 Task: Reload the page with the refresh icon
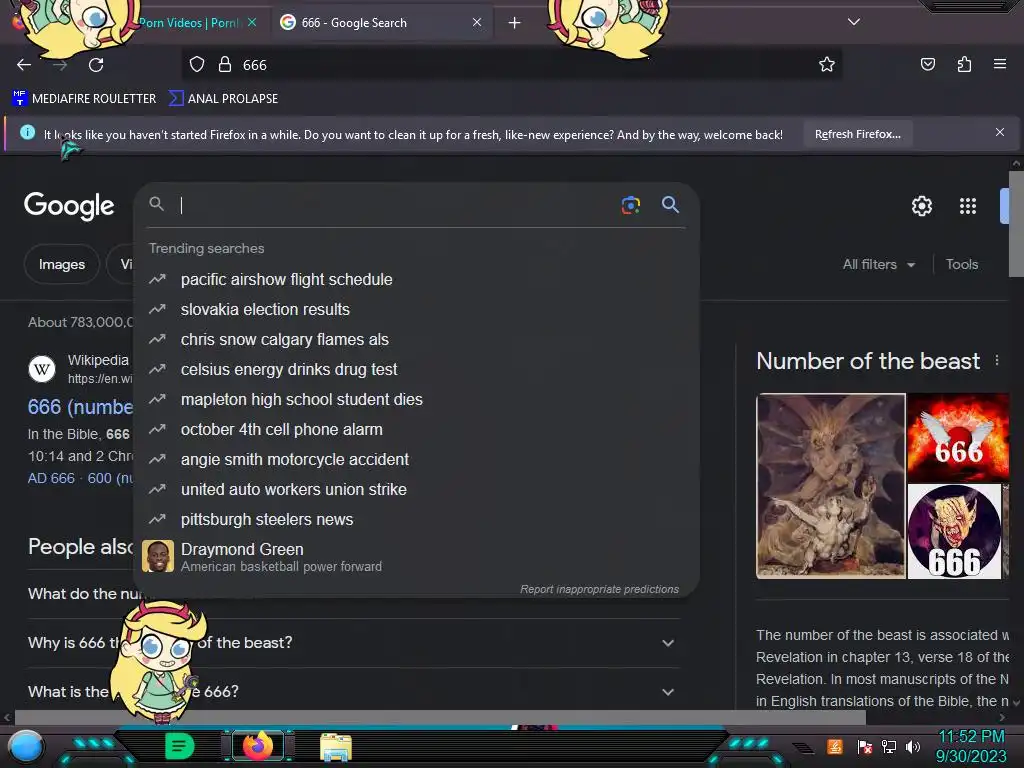pos(96,65)
